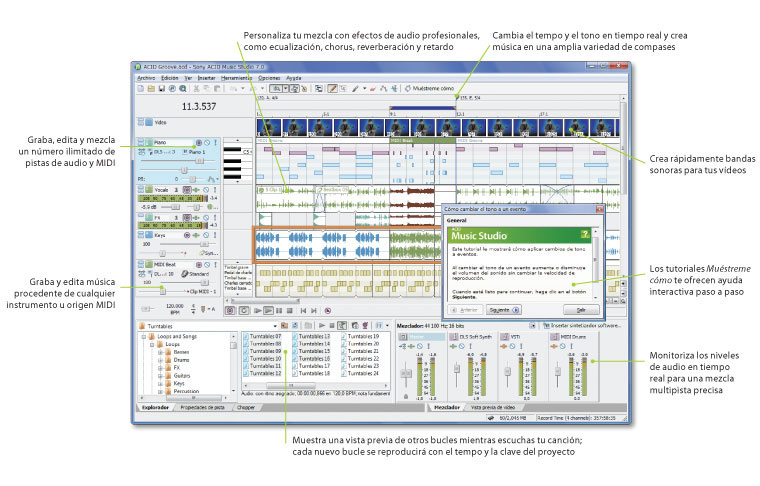Select the Erase tool in the toolbar
The height and width of the screenshot is (486, 760).
(373, 89)
